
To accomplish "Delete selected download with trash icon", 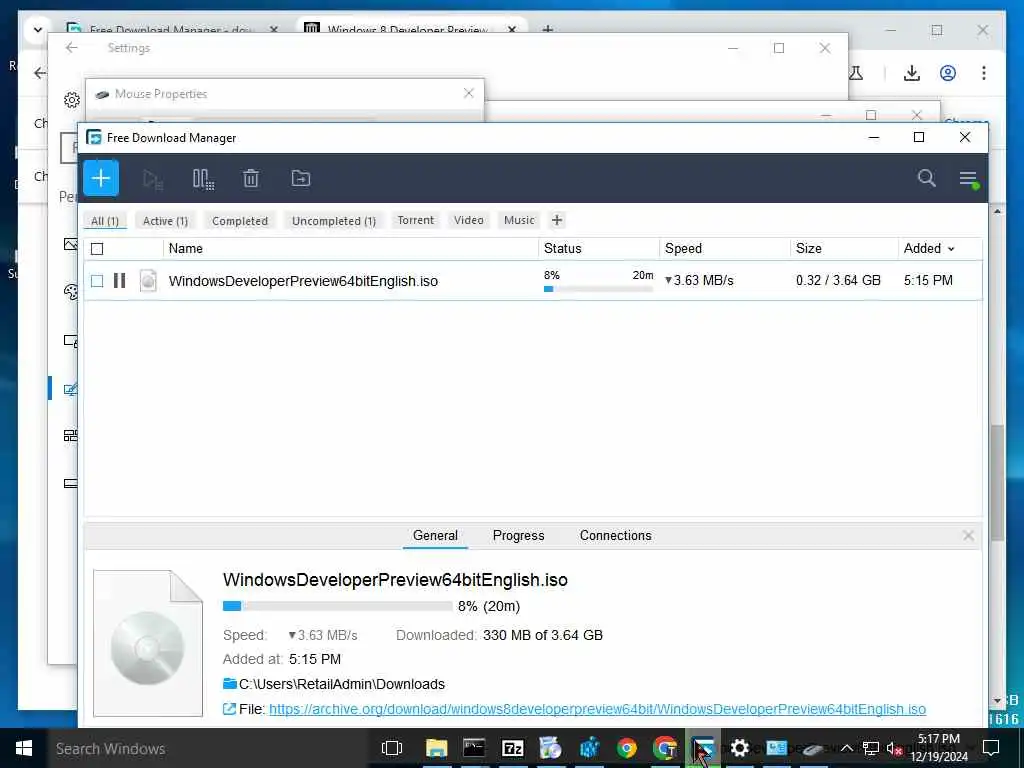I will coord(251,178).
